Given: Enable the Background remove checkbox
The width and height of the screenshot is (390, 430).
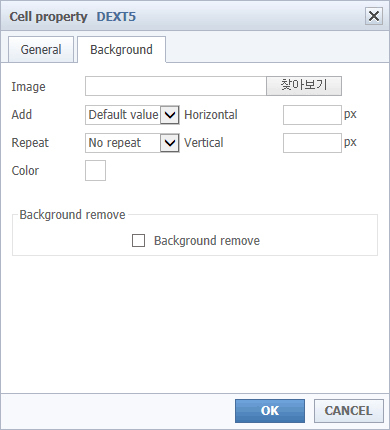Looking at the screenshot, I should point(138,240).
